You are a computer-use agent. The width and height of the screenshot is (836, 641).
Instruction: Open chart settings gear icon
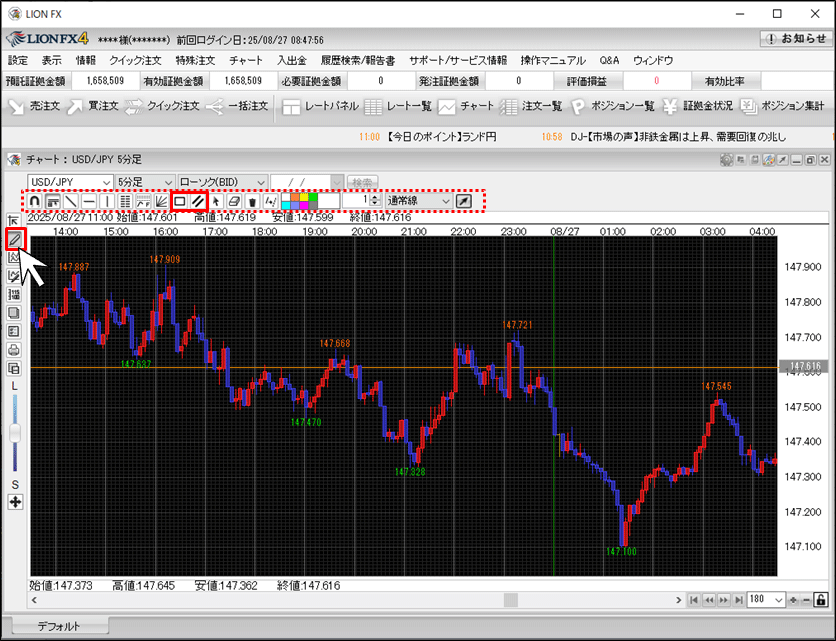tap(726, 159)
